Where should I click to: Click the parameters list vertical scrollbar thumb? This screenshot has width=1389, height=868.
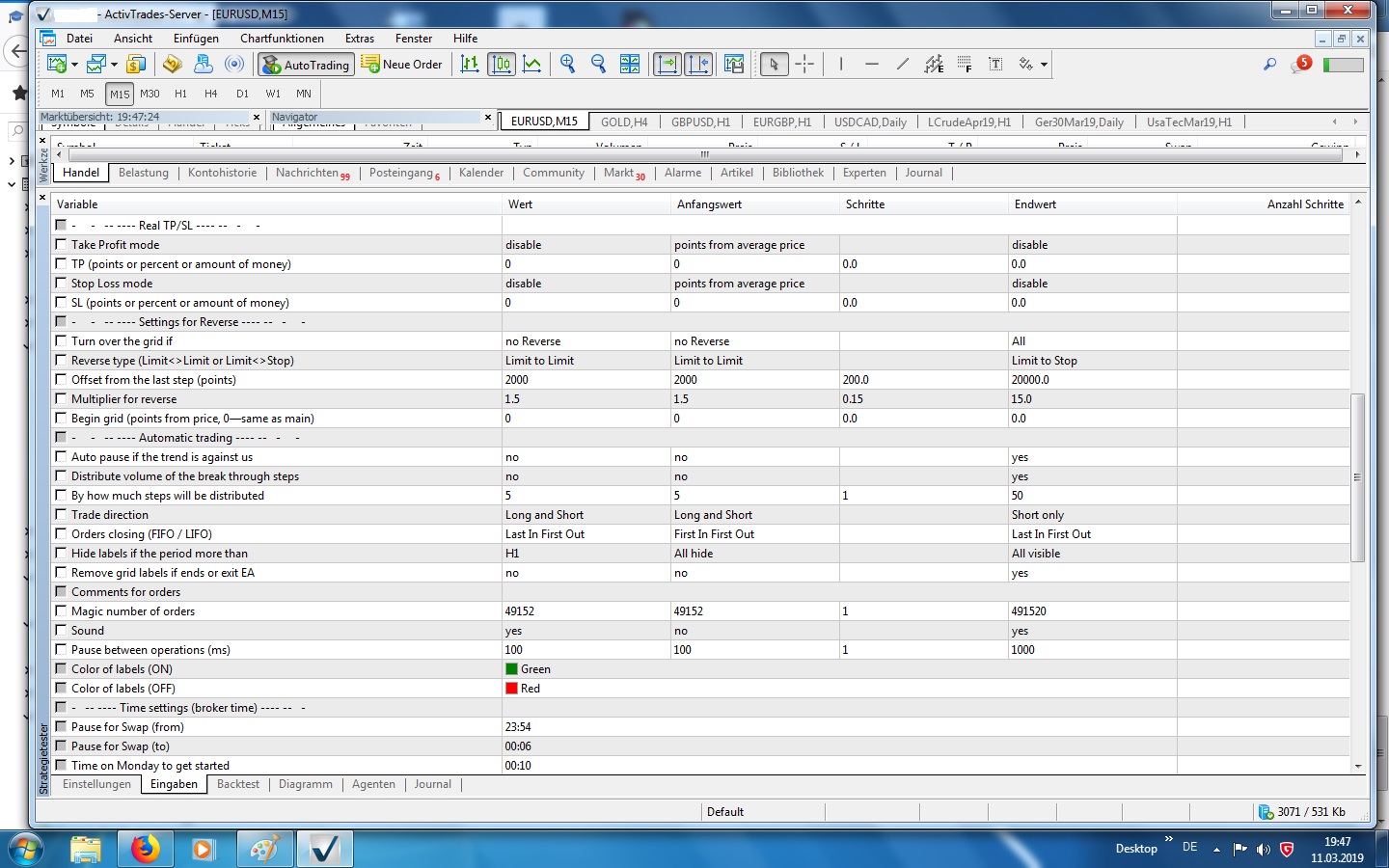pos(1358,477)
